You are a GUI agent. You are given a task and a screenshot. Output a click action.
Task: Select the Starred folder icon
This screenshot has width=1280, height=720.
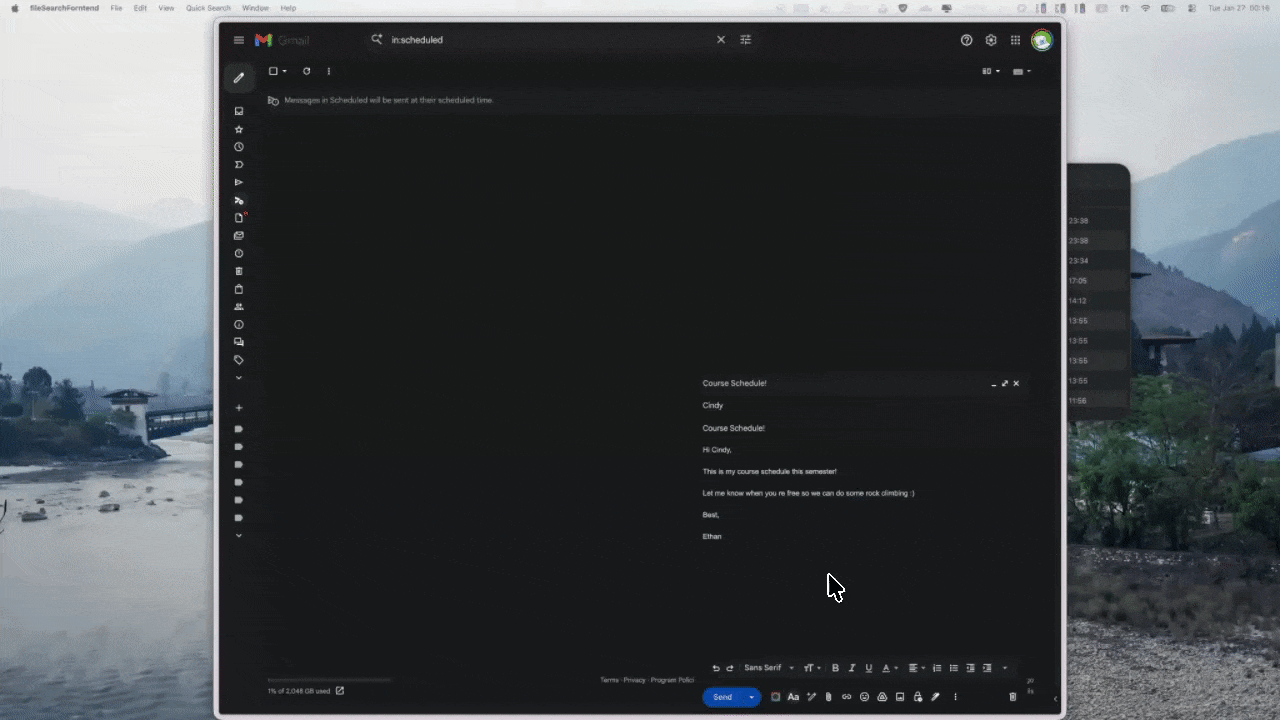coord(238,129)
